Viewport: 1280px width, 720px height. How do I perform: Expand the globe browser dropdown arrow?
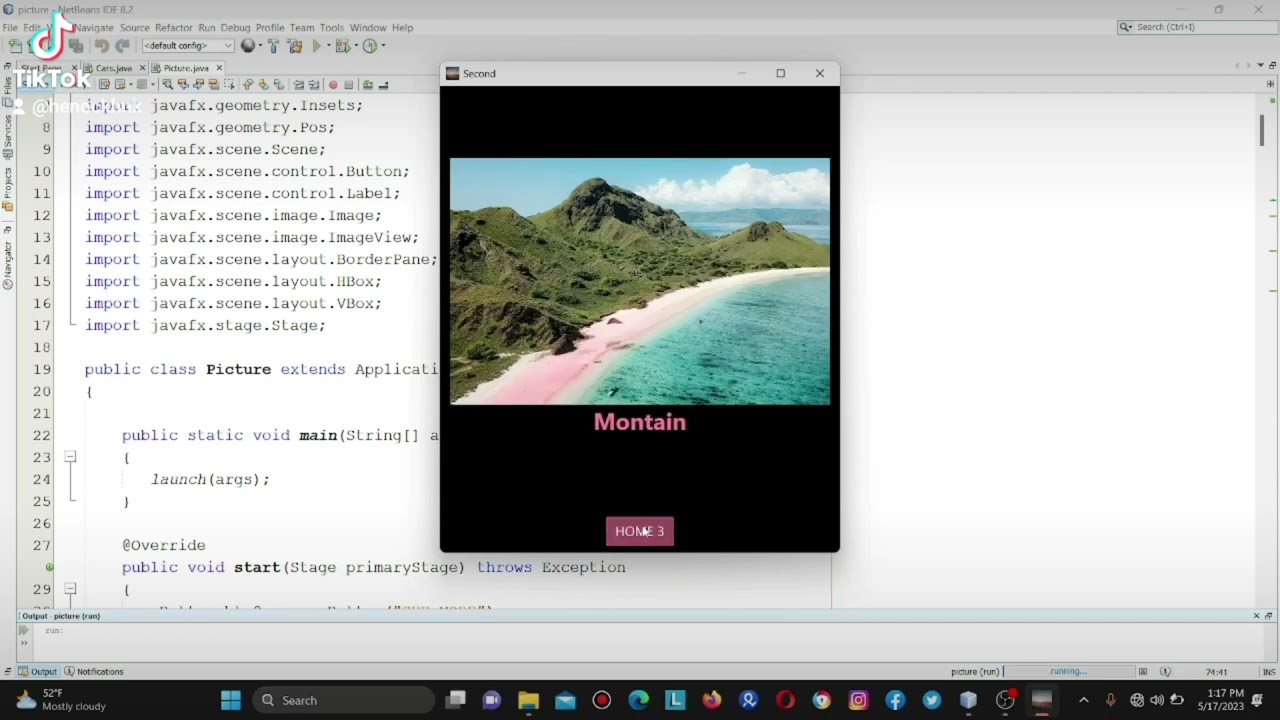pyautogui.click(x=260, y=46)
